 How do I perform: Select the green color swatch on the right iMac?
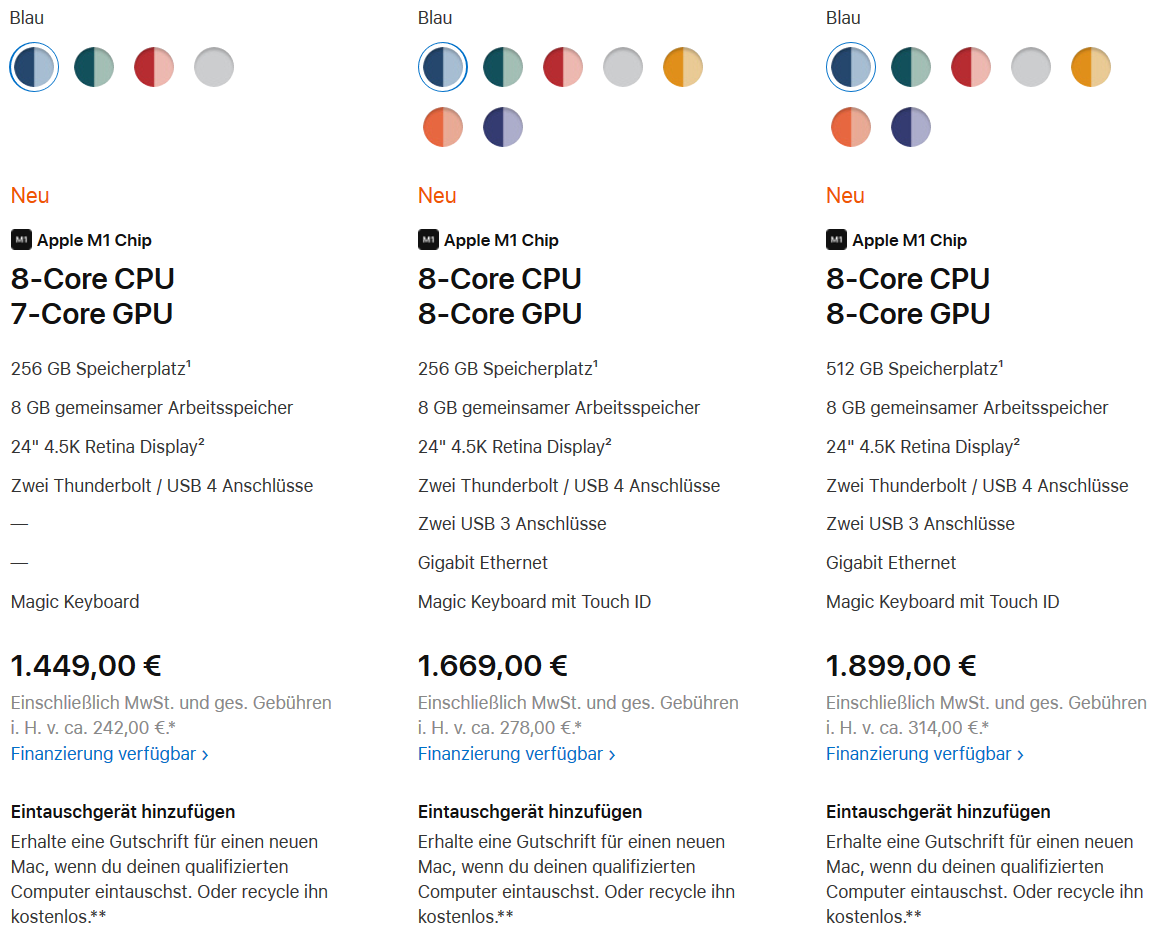coord(911,67)
